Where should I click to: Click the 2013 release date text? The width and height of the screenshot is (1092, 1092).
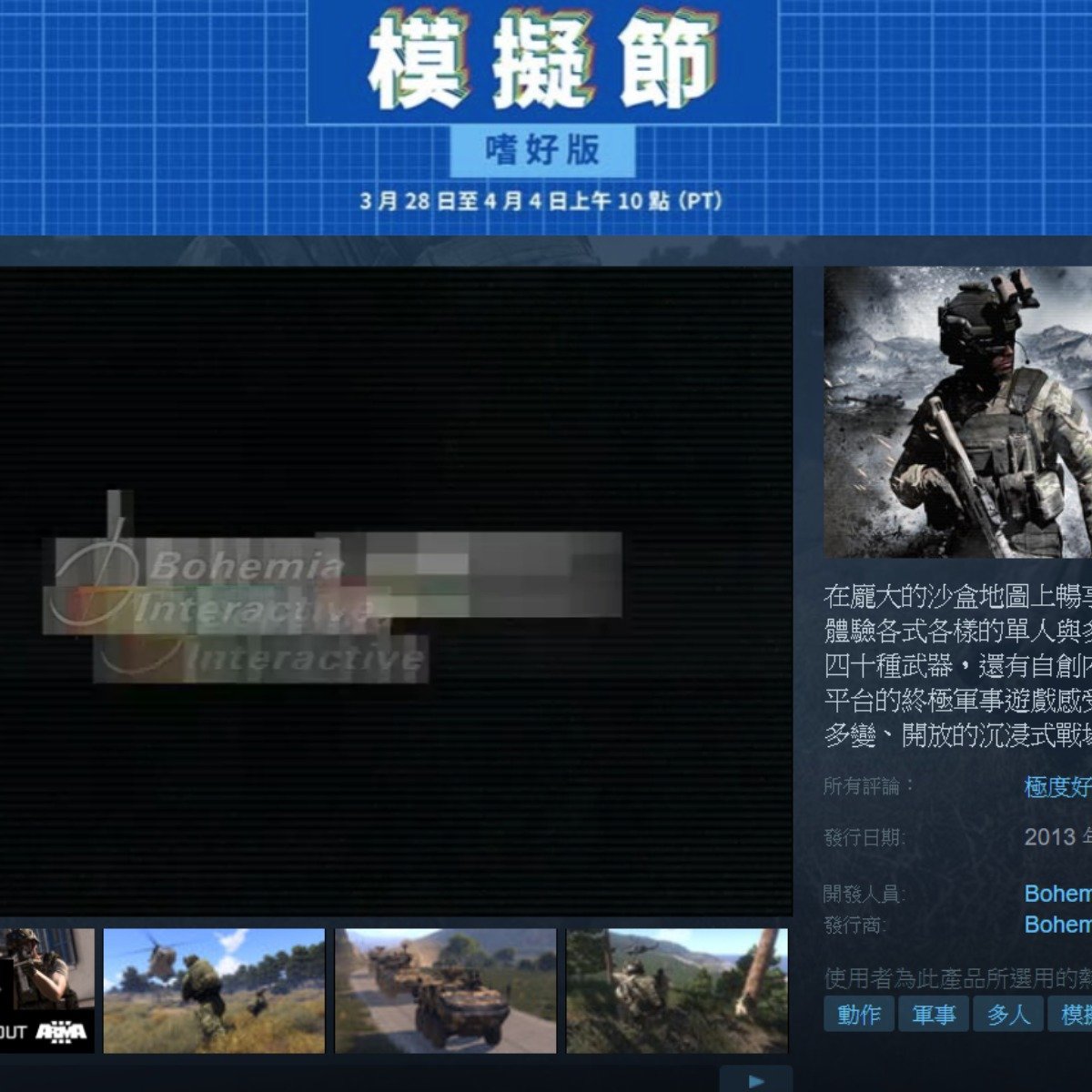(x=1057, y=837)
